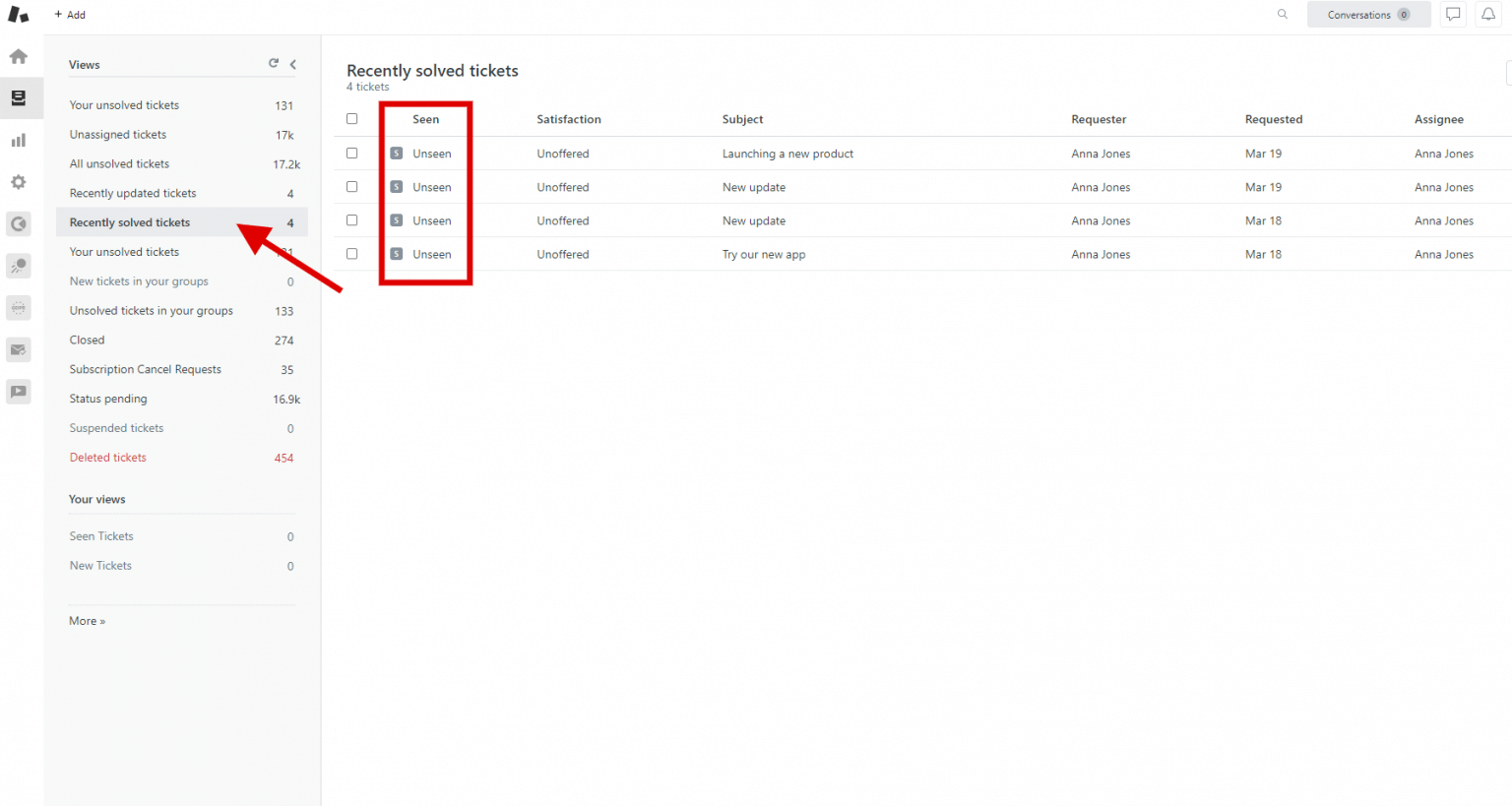1512x806 pixels.
Task: Open the Home dashboard from the sidebar
Action: click(18, 56)
